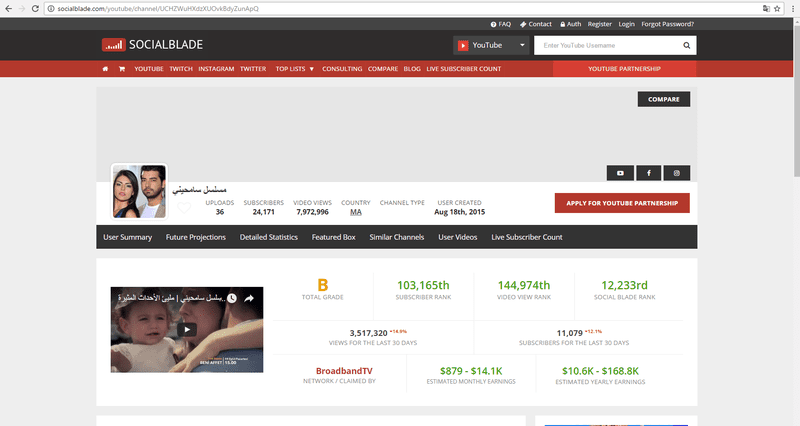
Task: Expand the Top Lists menu
Action: tap(295, 69)
